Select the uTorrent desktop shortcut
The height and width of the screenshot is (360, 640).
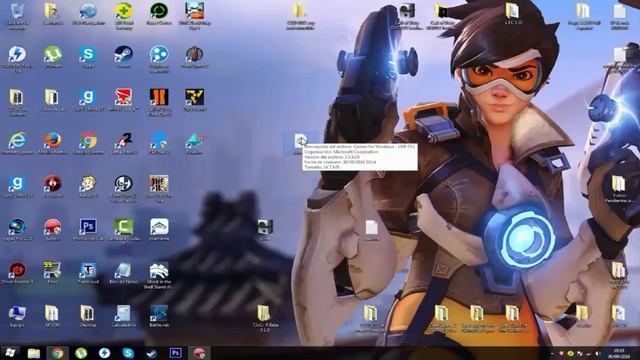coord(53,57)
